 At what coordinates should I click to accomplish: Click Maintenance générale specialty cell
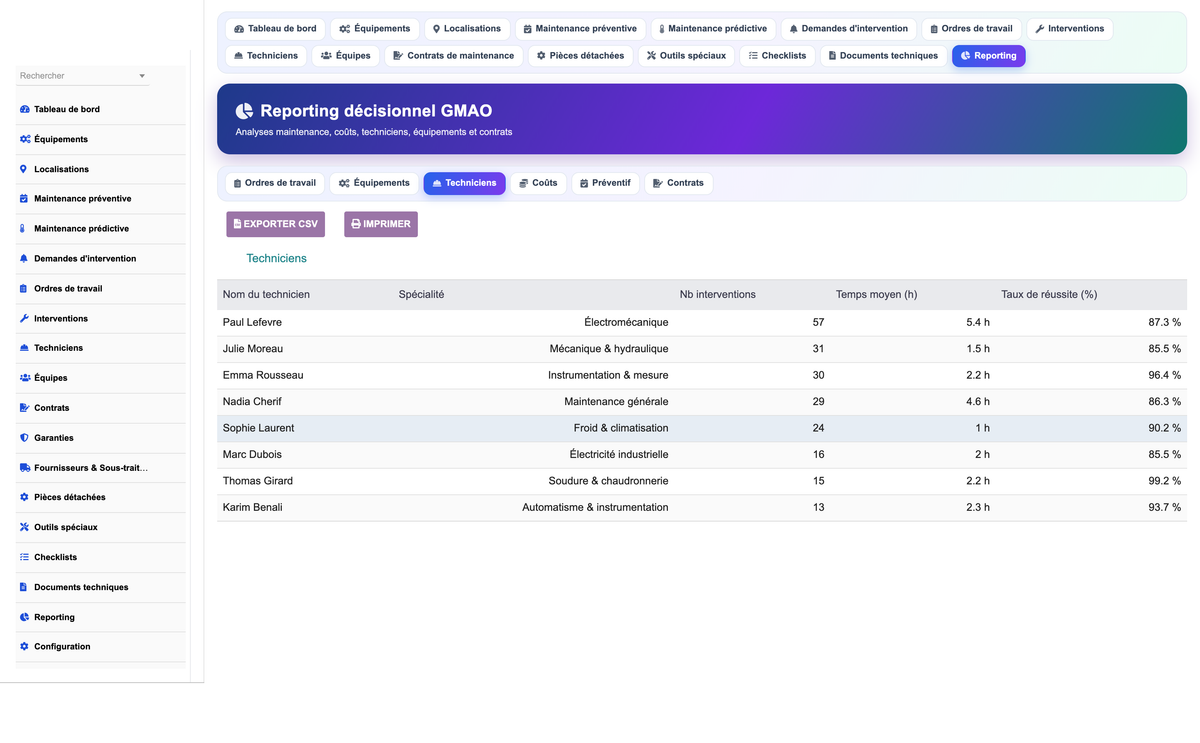[x=616, y=401]
